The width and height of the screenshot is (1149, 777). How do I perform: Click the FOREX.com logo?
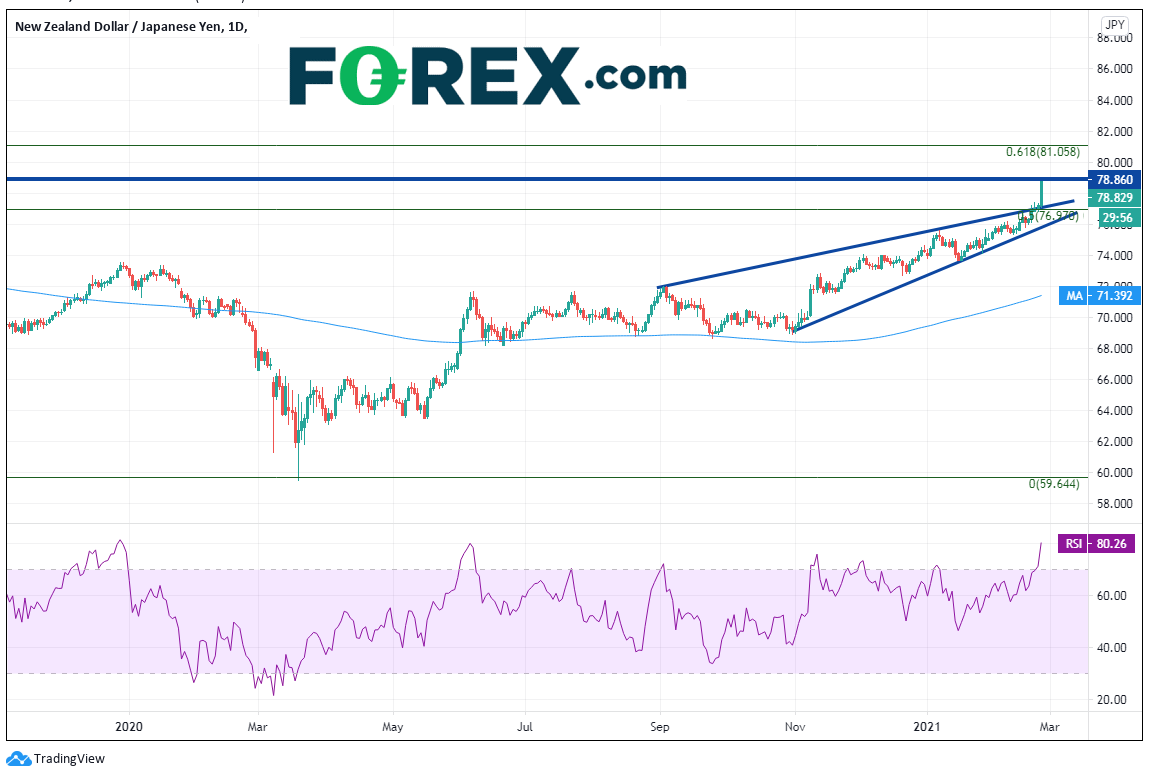488,76
